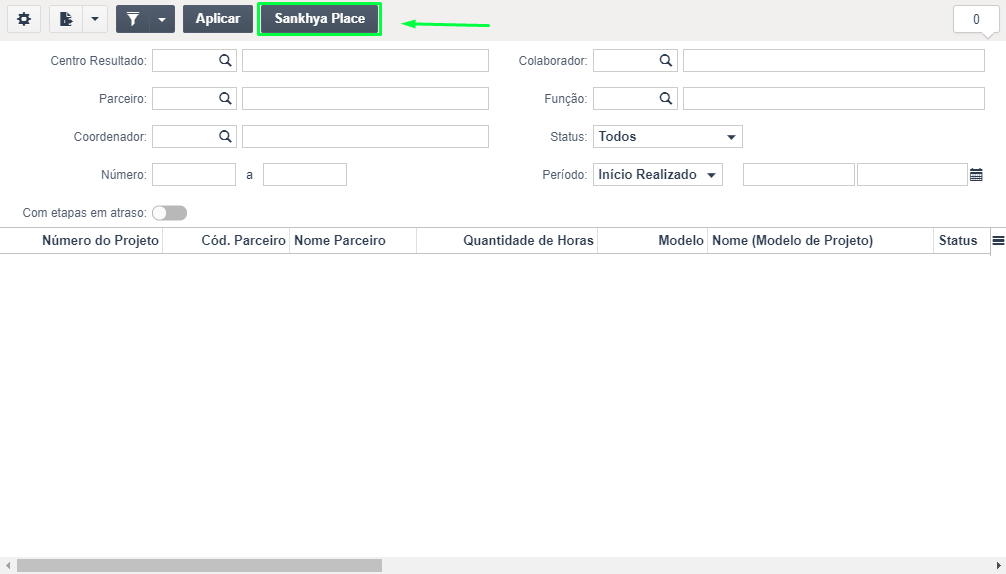1006x574 pixels.
Task: Toggle Com etapas em atraso switch
Action: [169, 213]
